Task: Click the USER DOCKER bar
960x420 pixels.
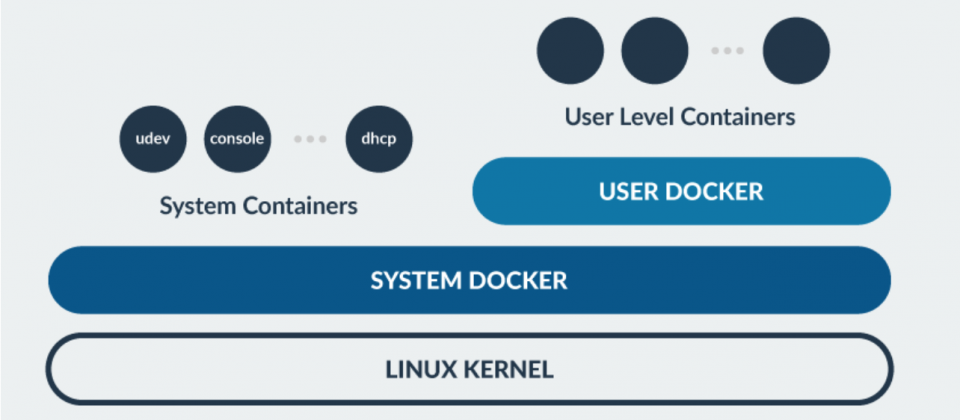Action: point(681,191)
